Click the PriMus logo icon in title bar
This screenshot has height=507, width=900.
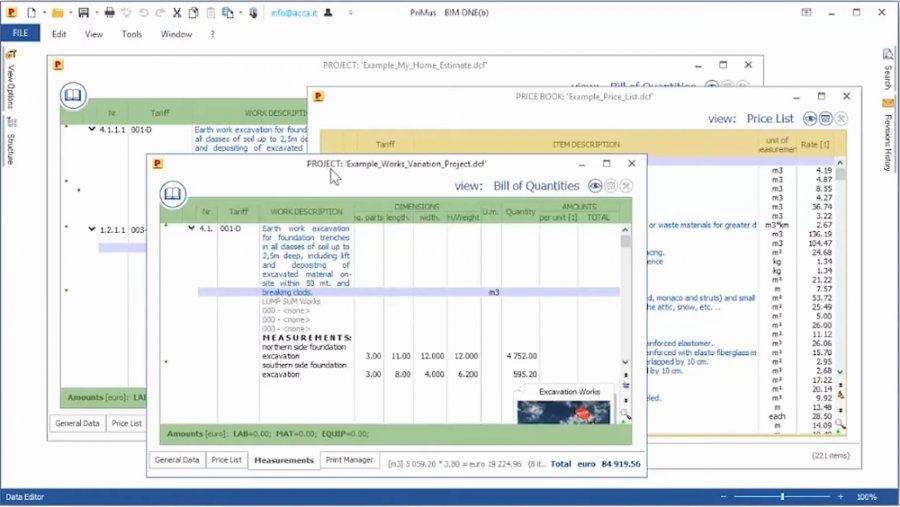pyautogui.click(x=11, y=12)
